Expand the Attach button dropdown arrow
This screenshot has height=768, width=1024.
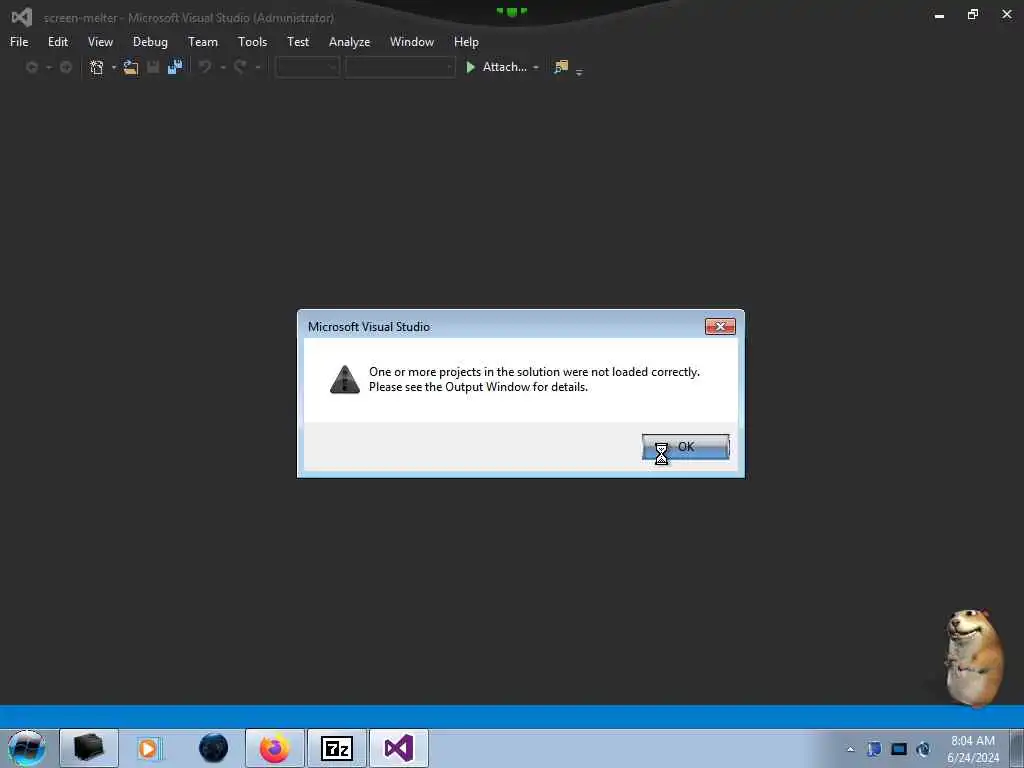click(536, 67)
